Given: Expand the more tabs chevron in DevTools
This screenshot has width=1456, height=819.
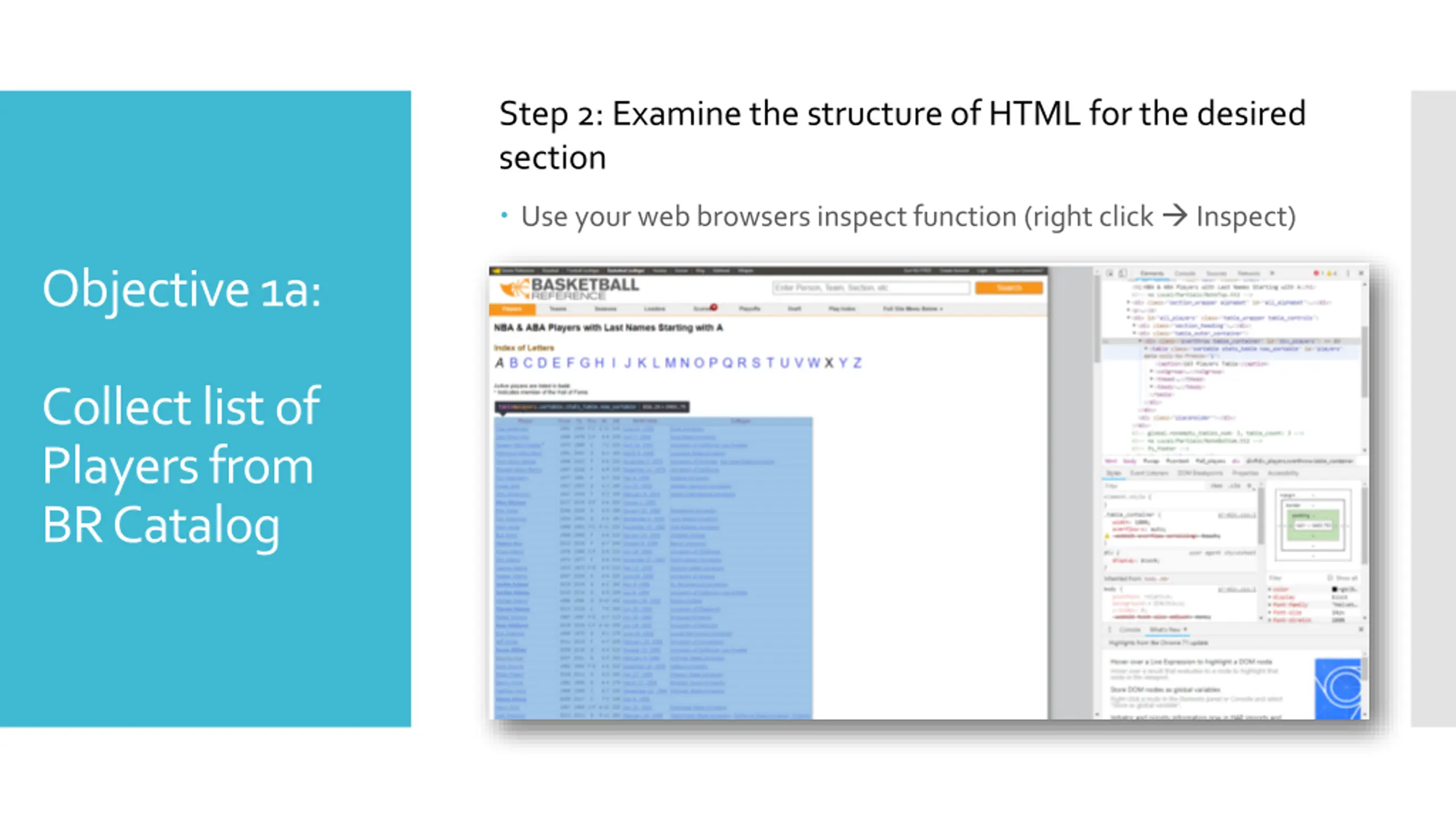Looking at the screenshot, I should tap(1272, 274).
